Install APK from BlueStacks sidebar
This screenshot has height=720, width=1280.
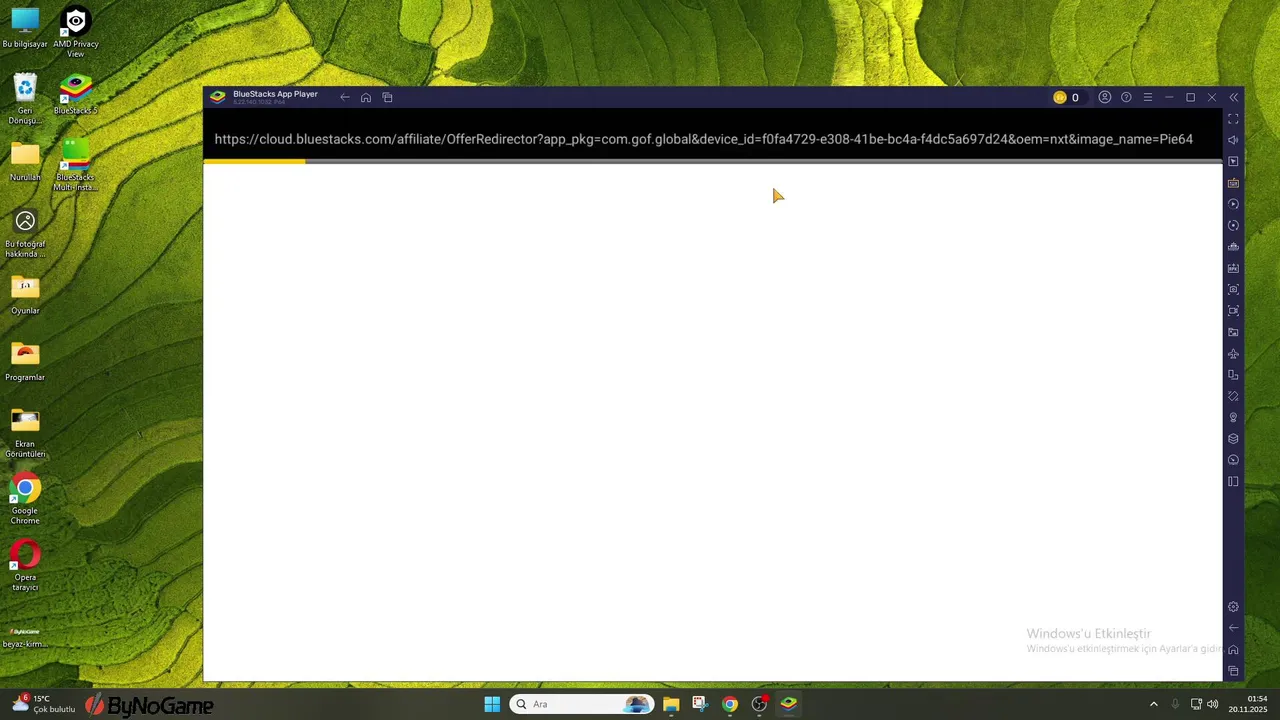(x=1233, y=268)
